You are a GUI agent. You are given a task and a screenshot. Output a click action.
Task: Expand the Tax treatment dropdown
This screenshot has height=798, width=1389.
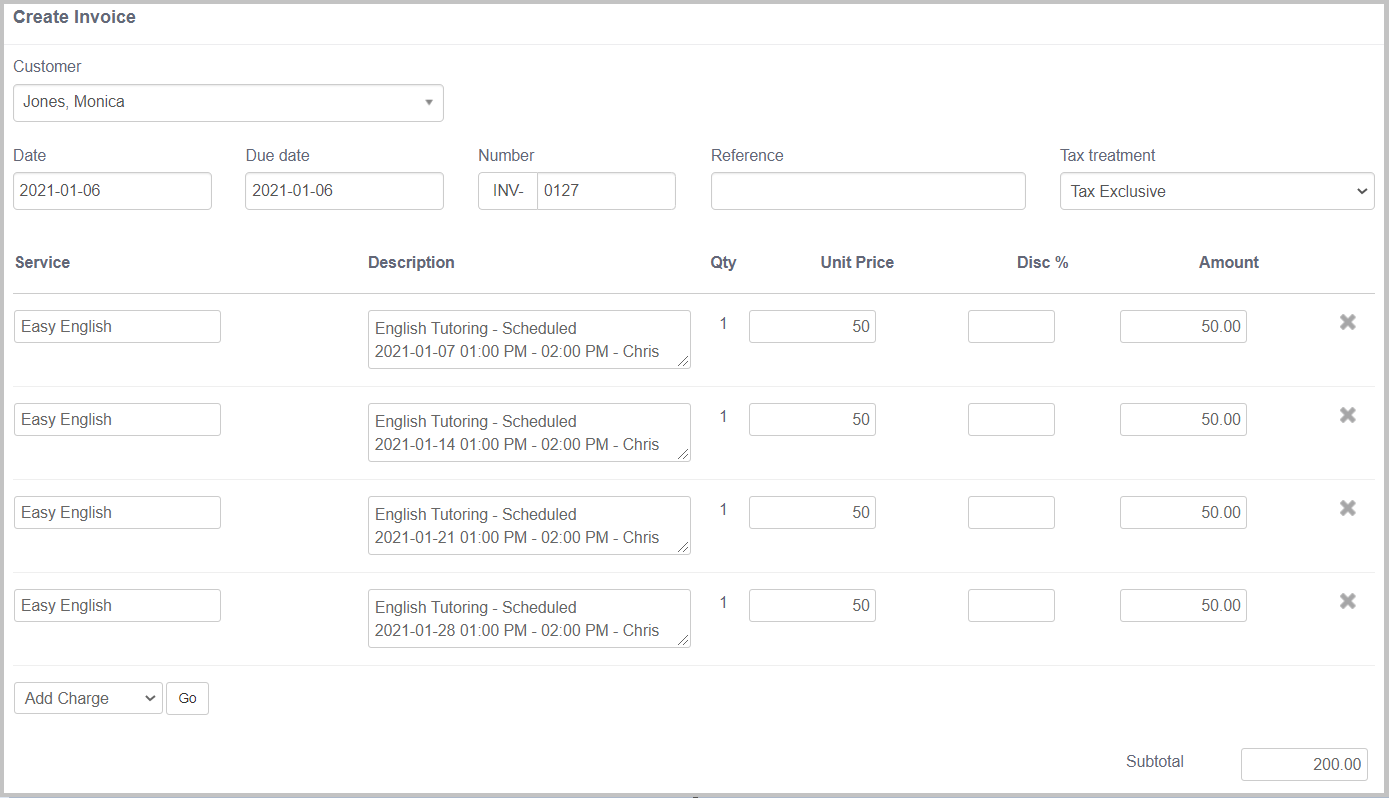pyautogui.click(x=1216, y=191)
